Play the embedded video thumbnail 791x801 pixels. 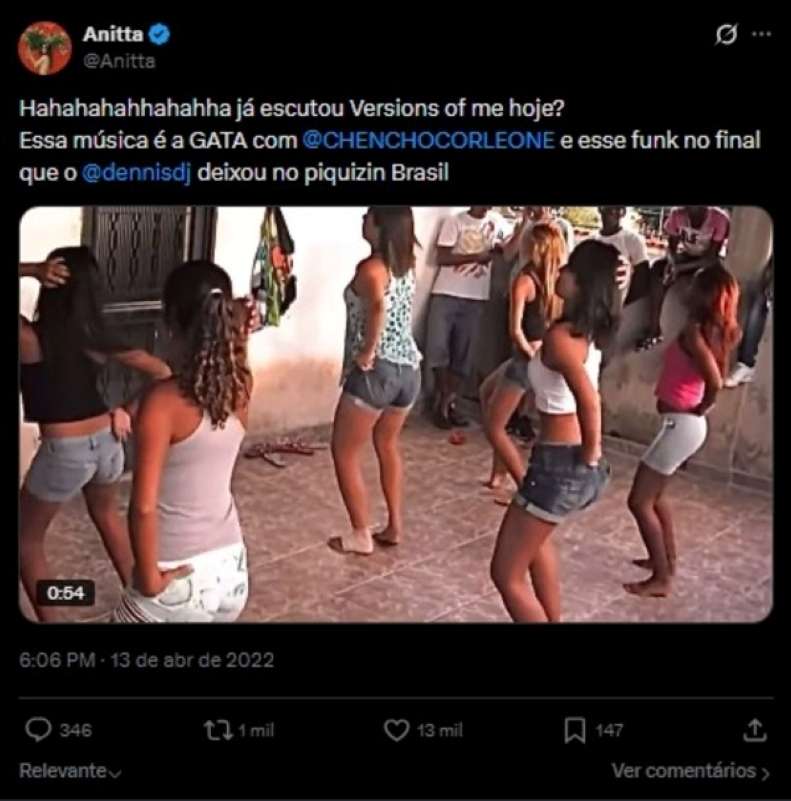point(396,414)
